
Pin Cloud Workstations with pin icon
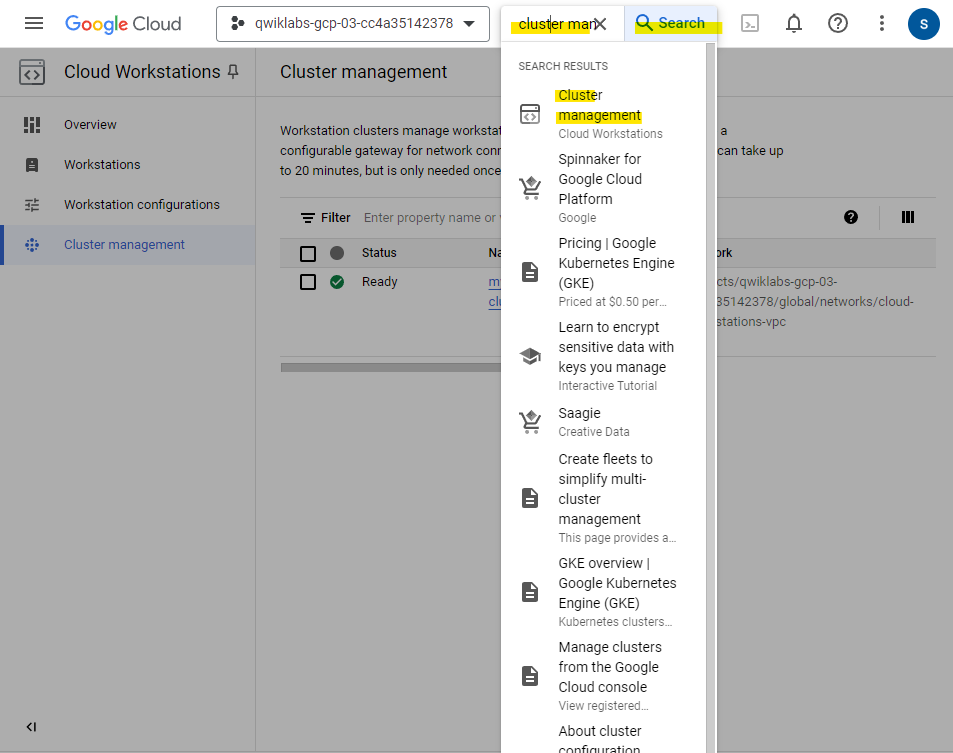click(233, 72)
